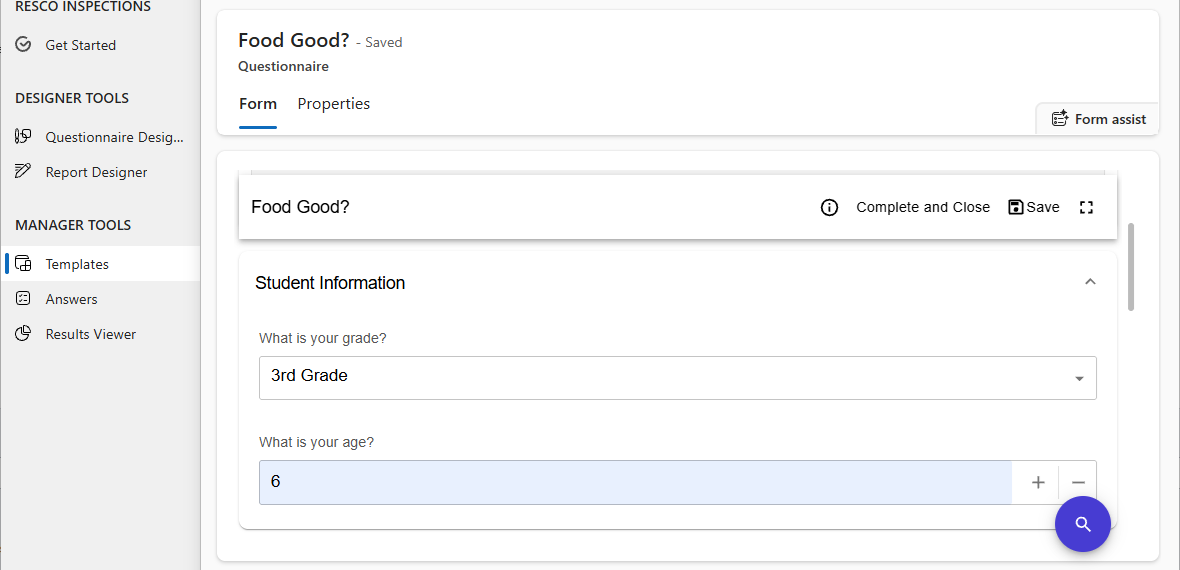Image resolution: width=1180 pixels, height=570 pixels.
Task: Select the Form tab
Action: tap(258, 104)
